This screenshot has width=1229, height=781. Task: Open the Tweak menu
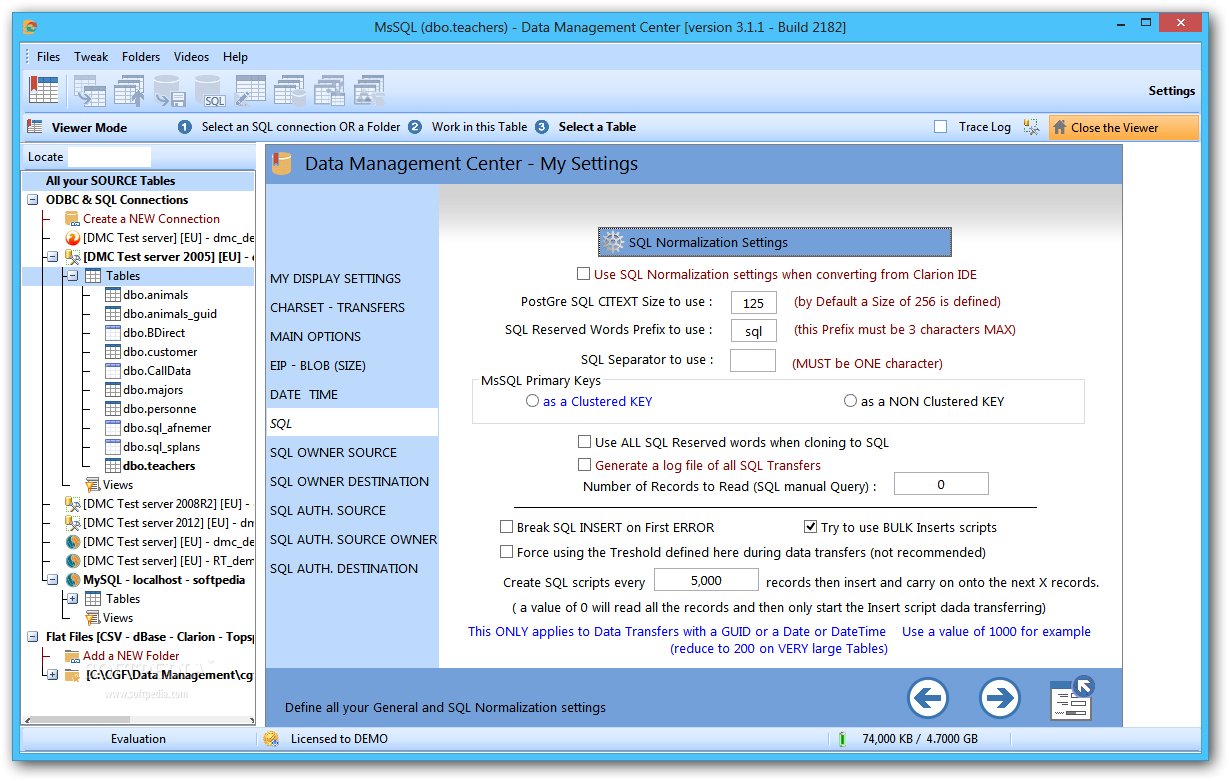click(x=91, y=57)
